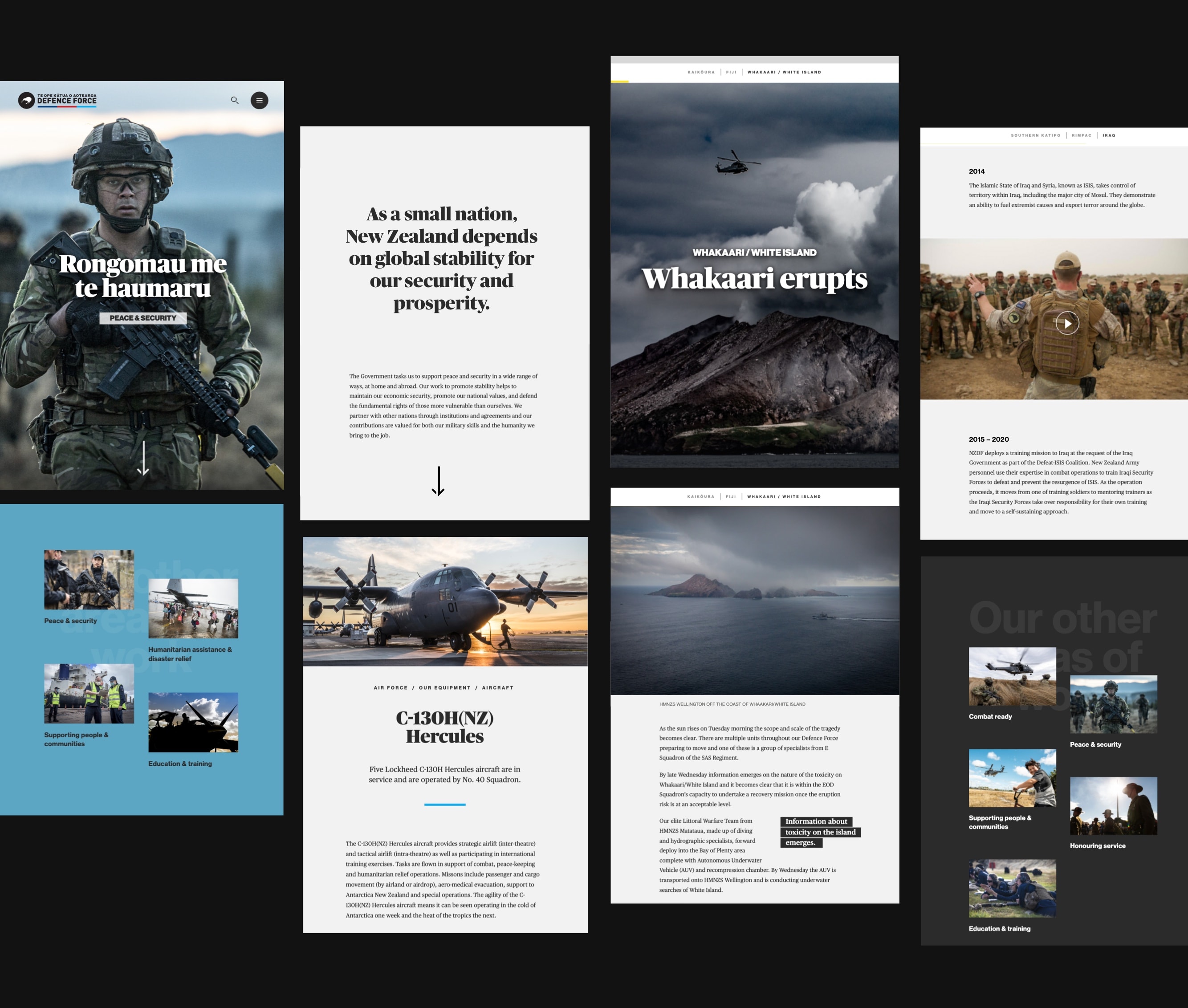Open Supporting people thumbnail on dark panel
Image resolution: width=1188 pixels, height=1008 pixels.
pos(1012,778)
